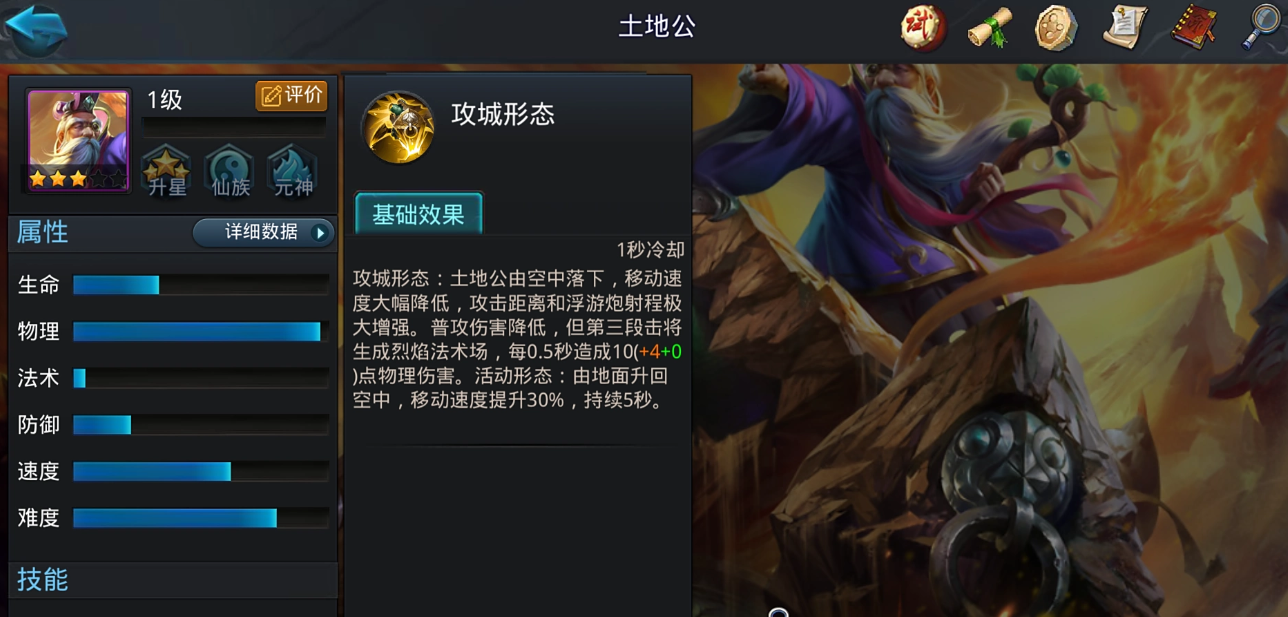Click the 物理 attribute bar
Screen dimensions: 1288x617
click(x=201, y=331)
